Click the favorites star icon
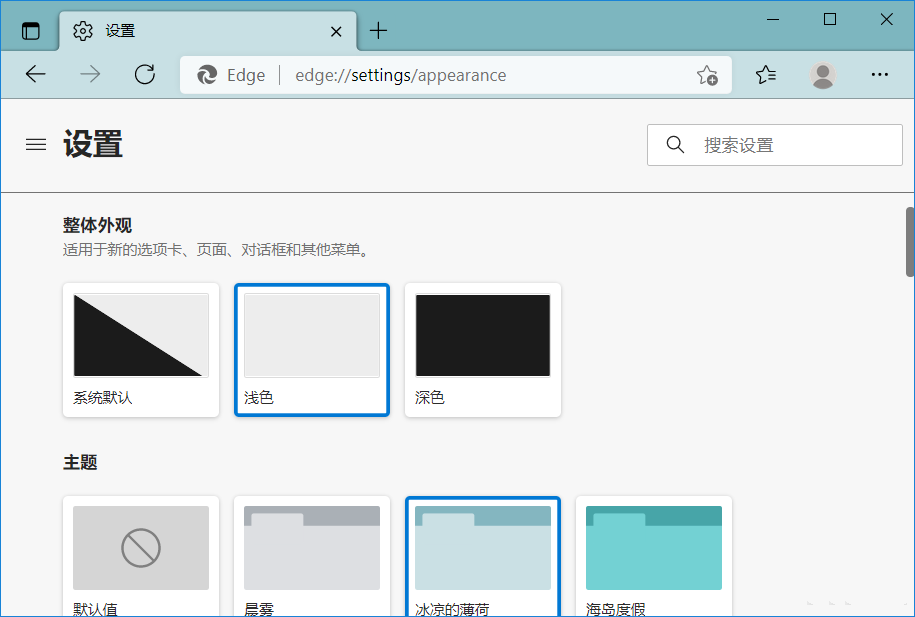The width and height of the screenshot is (915, 617). tap(766, 74)
